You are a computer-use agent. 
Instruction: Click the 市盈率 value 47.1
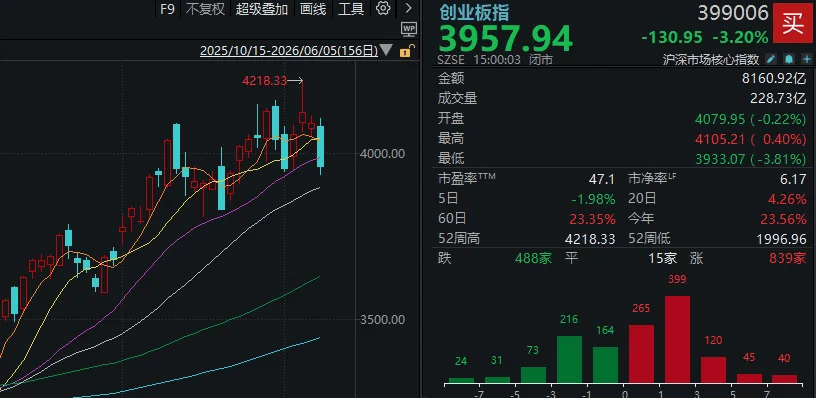click(x=602, y=179)
